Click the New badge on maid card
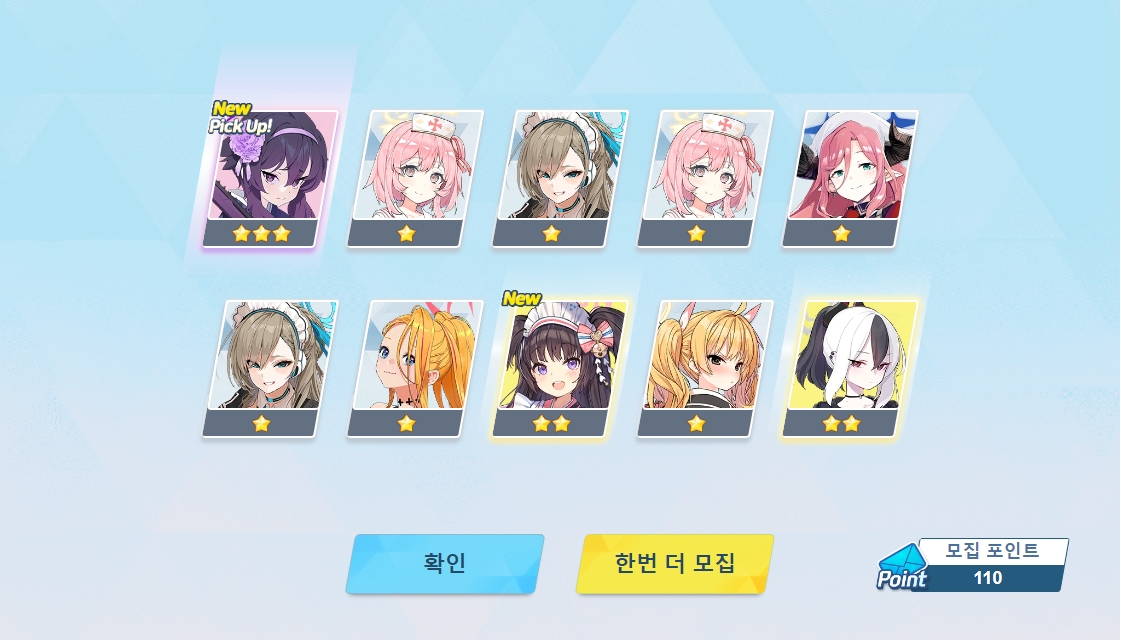 pos(522,298)
